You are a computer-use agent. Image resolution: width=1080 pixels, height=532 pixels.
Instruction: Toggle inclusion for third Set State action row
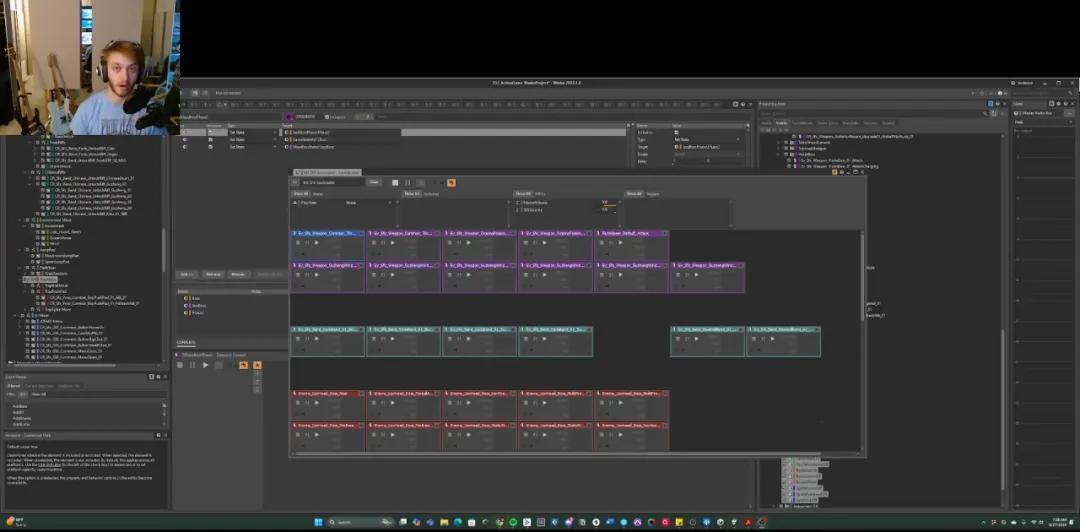tap(211, 147)
